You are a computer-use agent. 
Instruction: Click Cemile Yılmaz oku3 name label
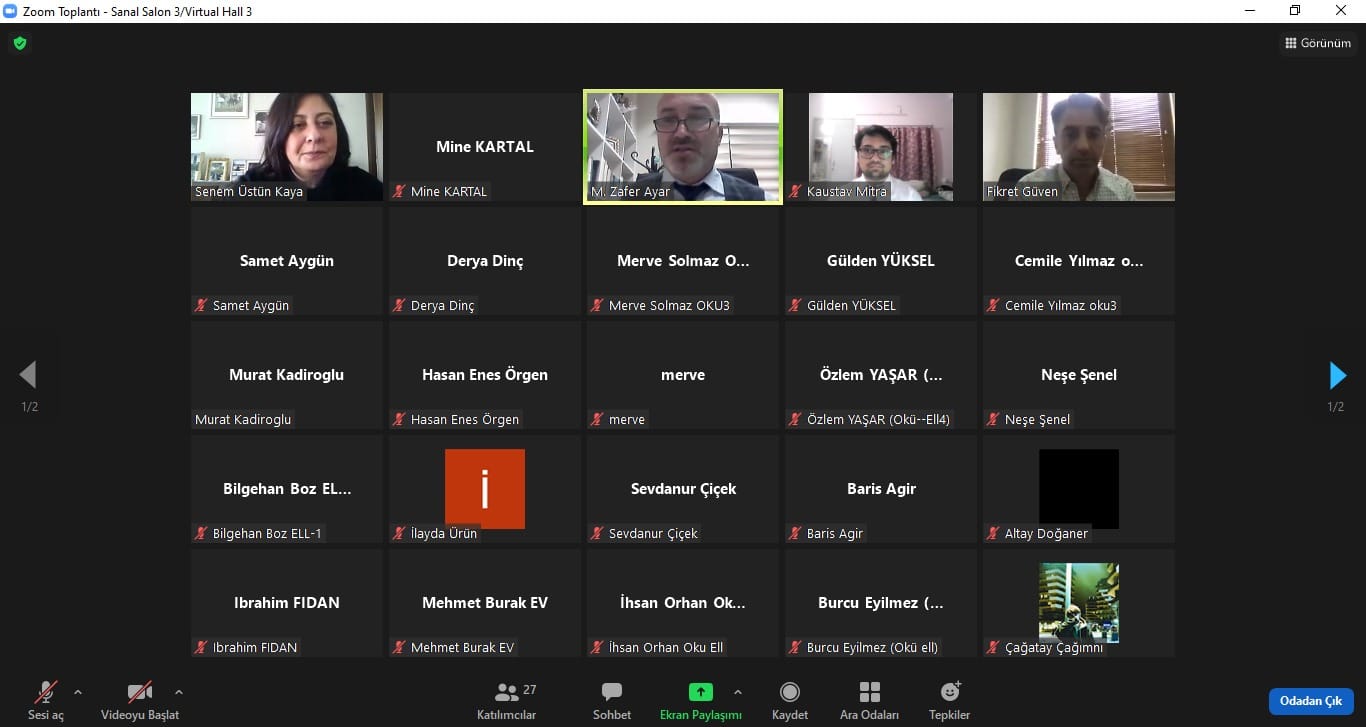[x=1061, y=305]
